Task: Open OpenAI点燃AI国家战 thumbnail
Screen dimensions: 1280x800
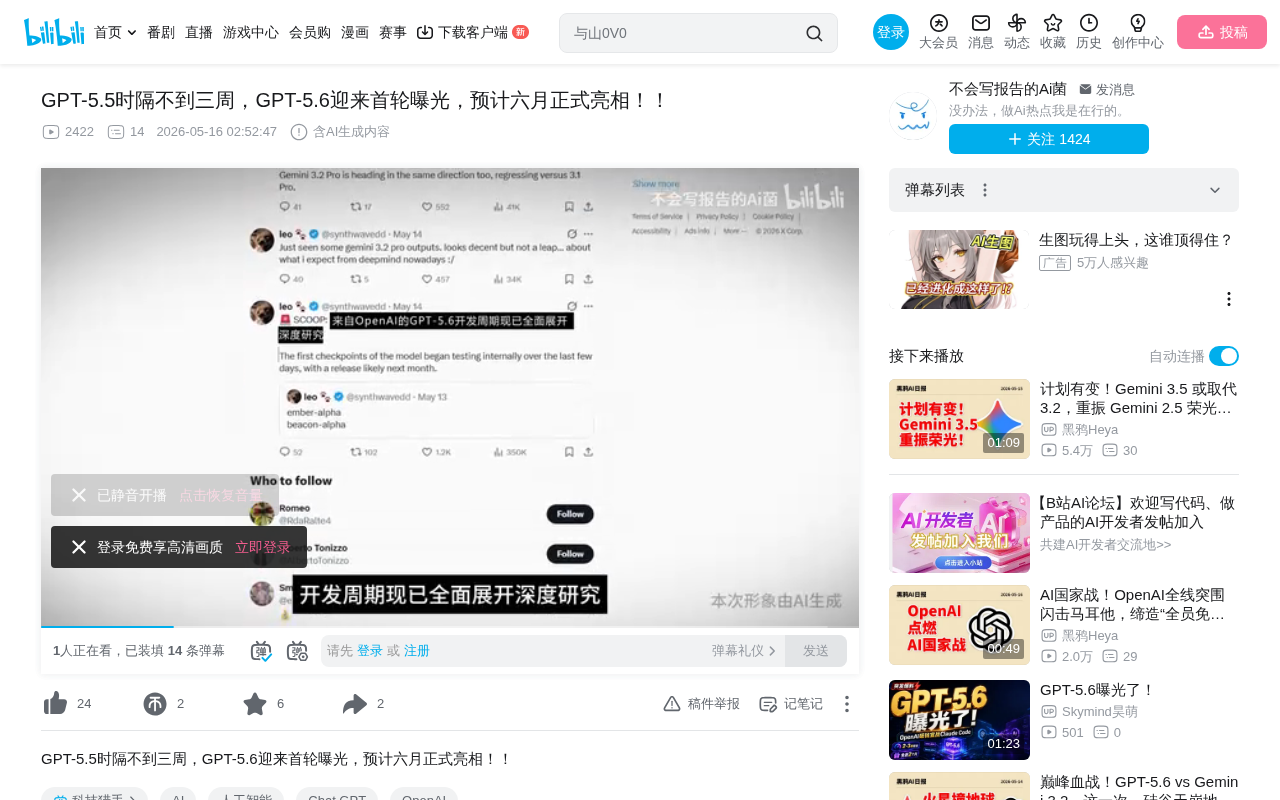Action: click(x=959, y=625)
